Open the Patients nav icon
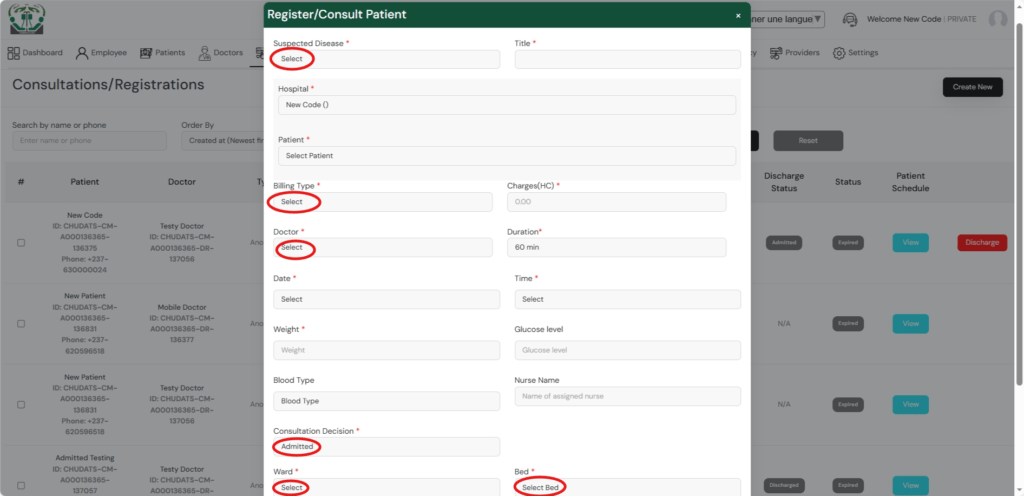Screen dimensions: 1024x496 pos(146,53)
